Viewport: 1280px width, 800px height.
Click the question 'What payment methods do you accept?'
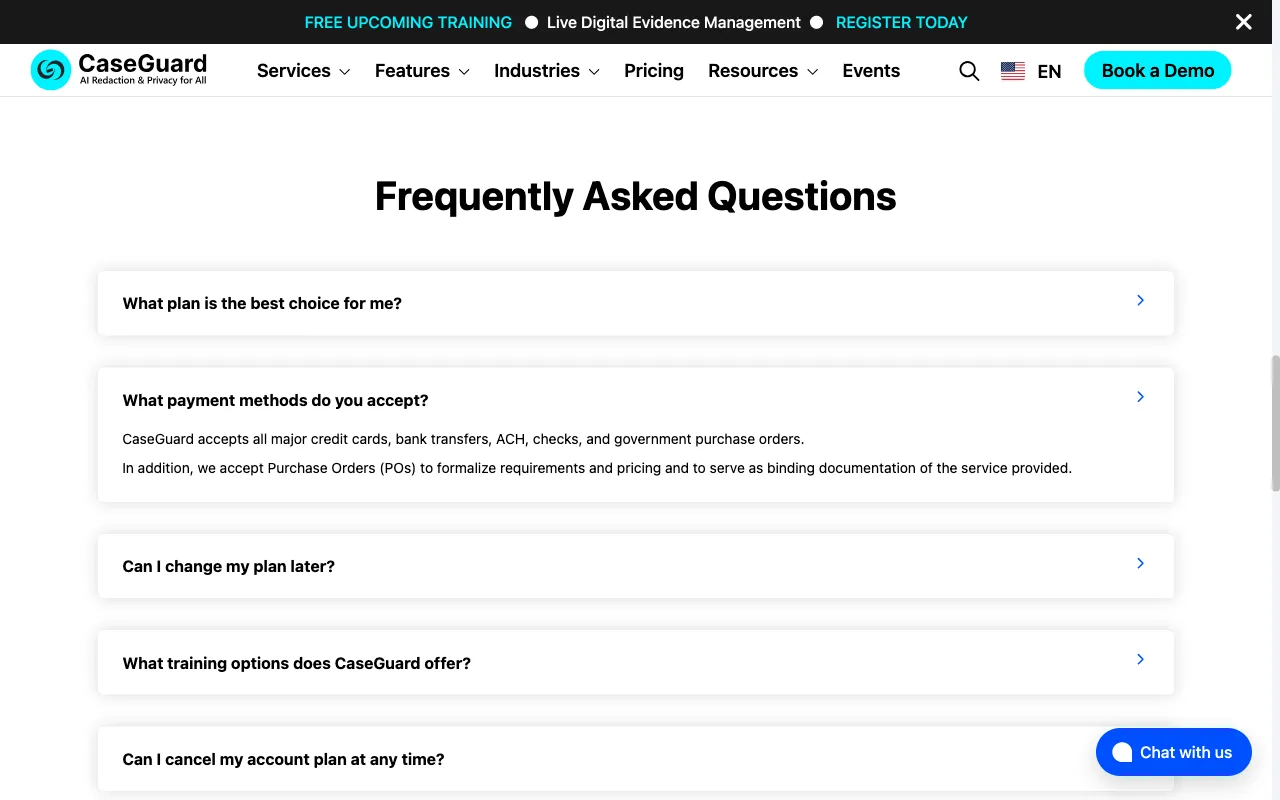(275, 400)
